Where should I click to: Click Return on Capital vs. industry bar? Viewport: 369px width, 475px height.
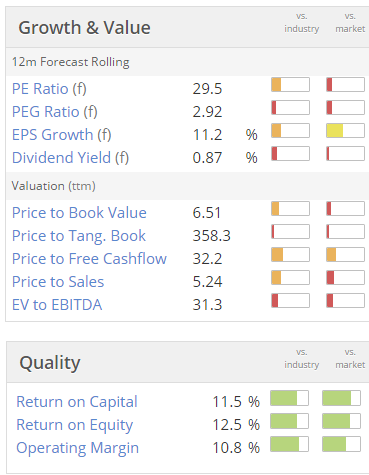(x=289, y=398)
